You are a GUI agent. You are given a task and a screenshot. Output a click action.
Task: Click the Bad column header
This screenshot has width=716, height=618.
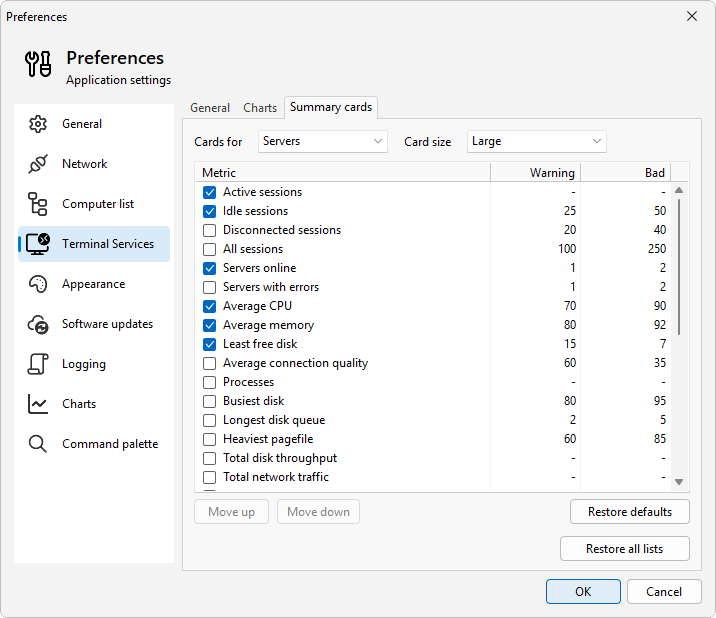[626, 173]
